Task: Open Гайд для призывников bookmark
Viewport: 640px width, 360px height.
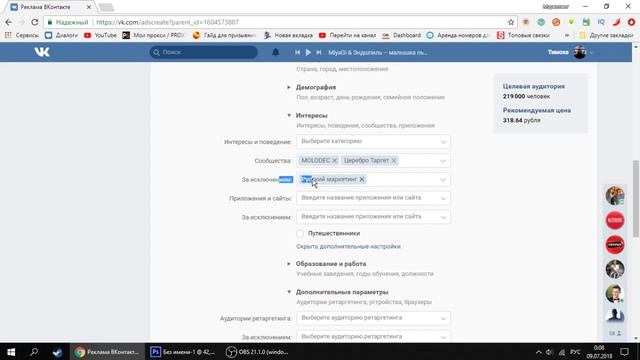Action: point(224,36)
